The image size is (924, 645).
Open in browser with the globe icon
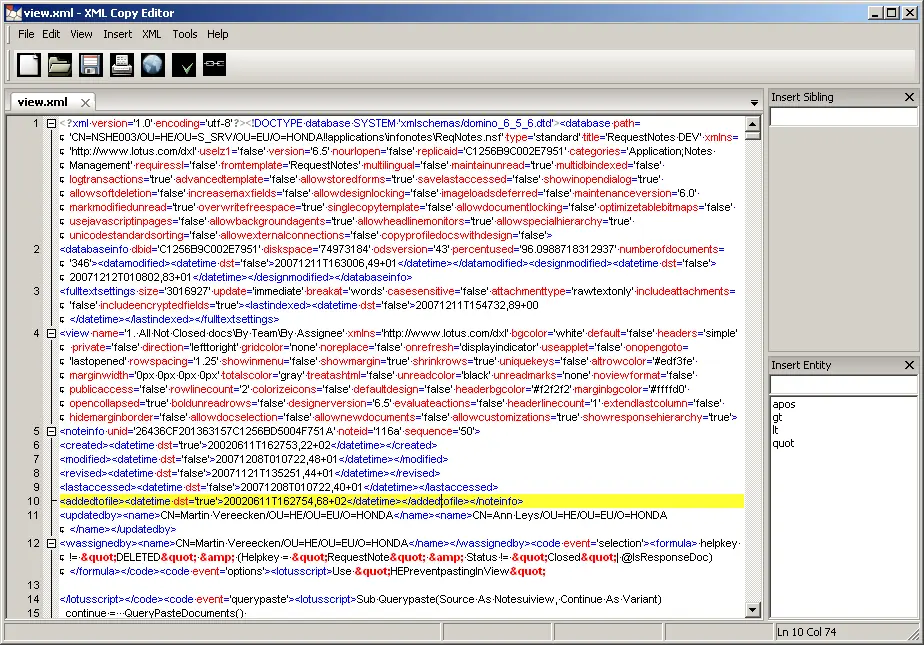(153, 65)
